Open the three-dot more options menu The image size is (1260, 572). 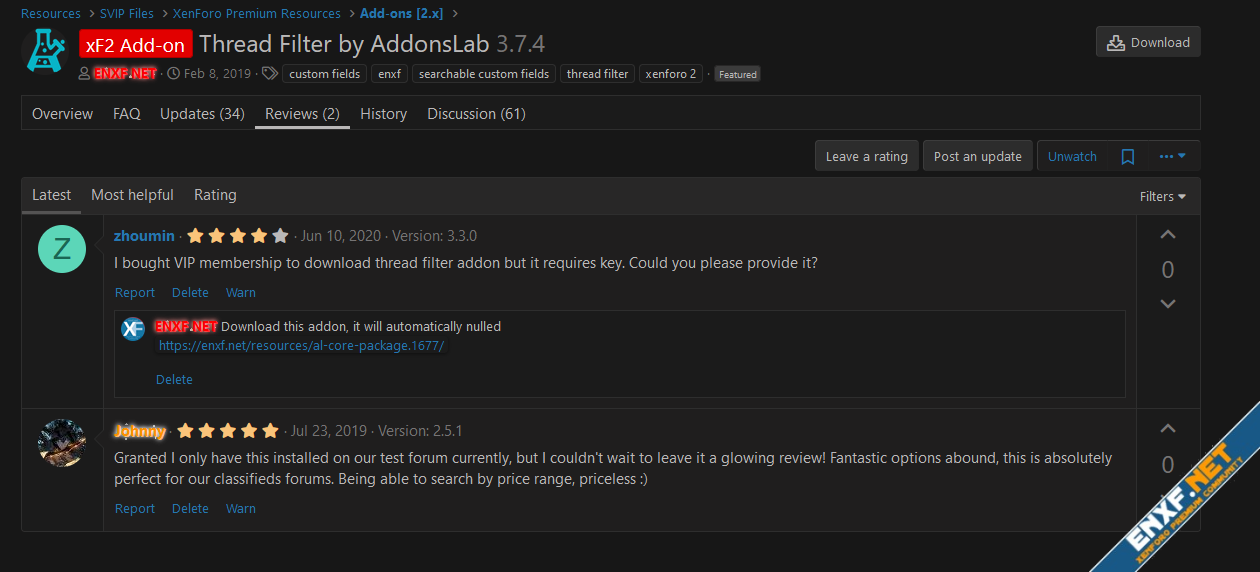tap(1172, 157)
